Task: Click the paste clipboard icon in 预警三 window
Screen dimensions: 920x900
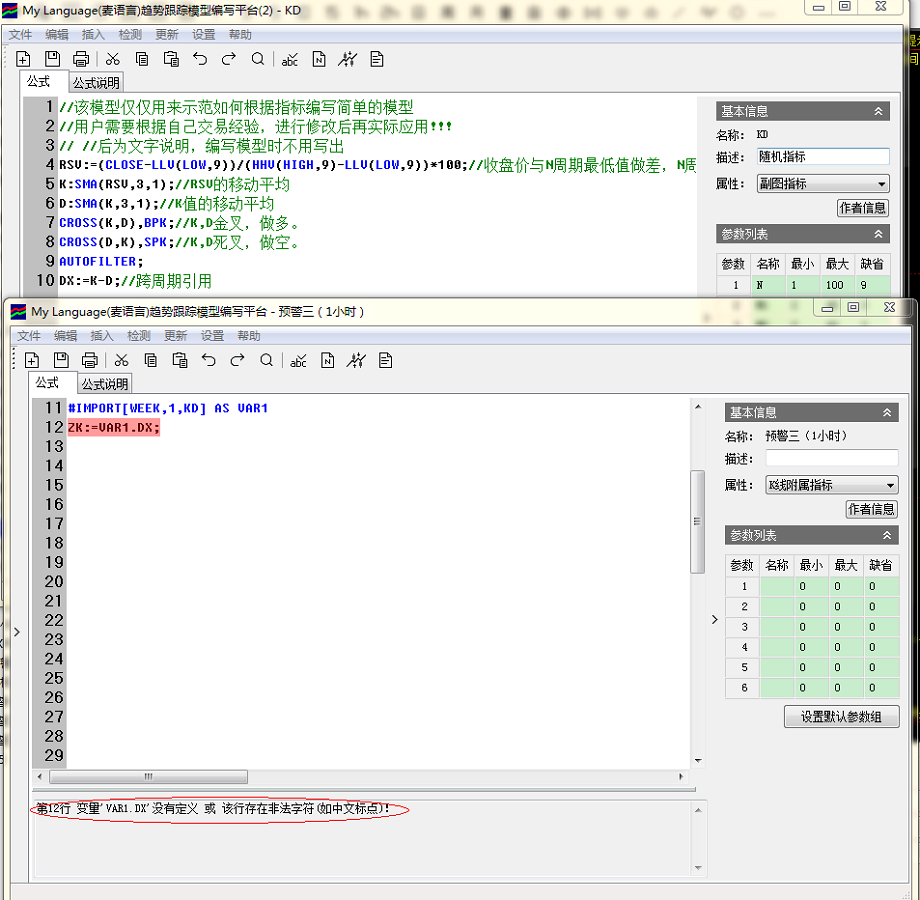Action: coord(179,360)
